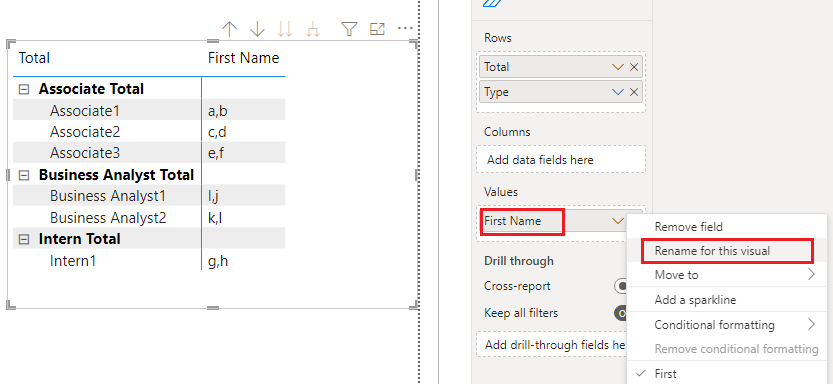
Task: Click the First Name column header
Action: (243, 58)
